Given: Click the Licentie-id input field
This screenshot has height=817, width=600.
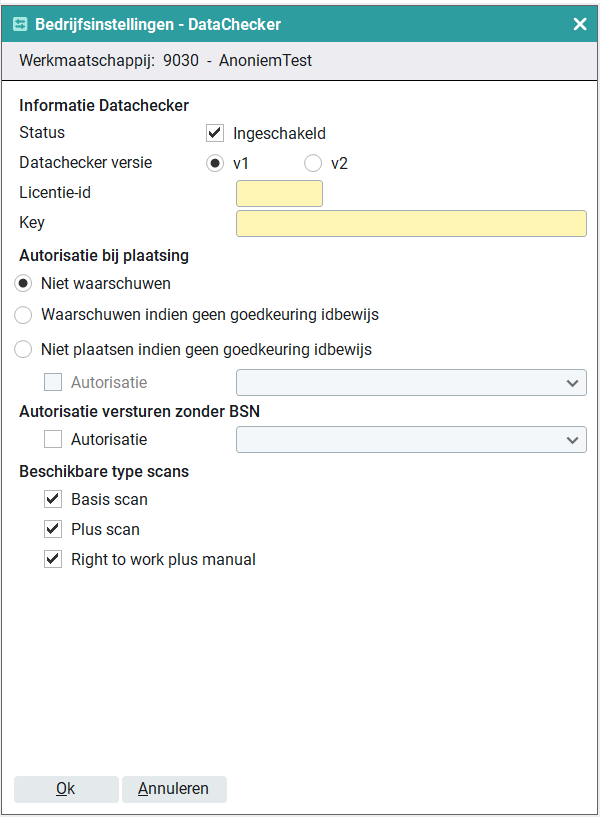Looking at the screenshot, I should click(x=279, y=193).
